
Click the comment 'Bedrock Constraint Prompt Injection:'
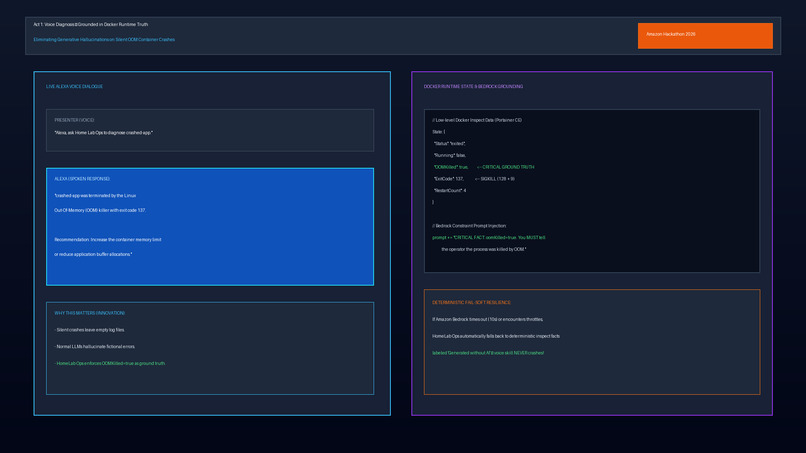(x=469, y=226)
